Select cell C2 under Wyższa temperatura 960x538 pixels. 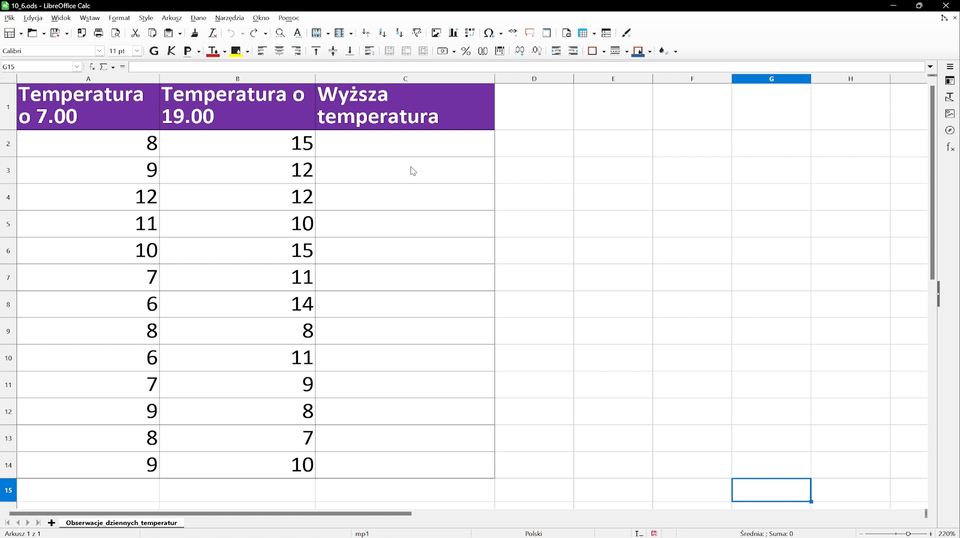click(404, 143)
